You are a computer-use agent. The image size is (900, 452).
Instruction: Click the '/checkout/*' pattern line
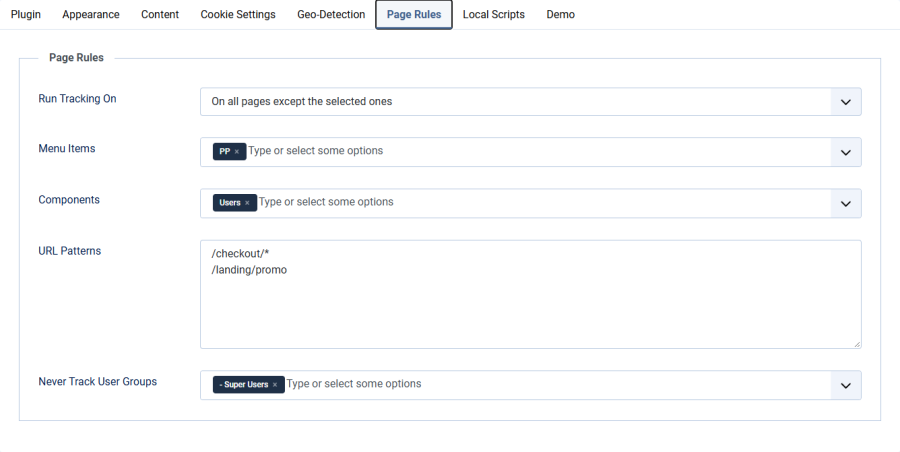pyautogui.click(x=240, y=254)
